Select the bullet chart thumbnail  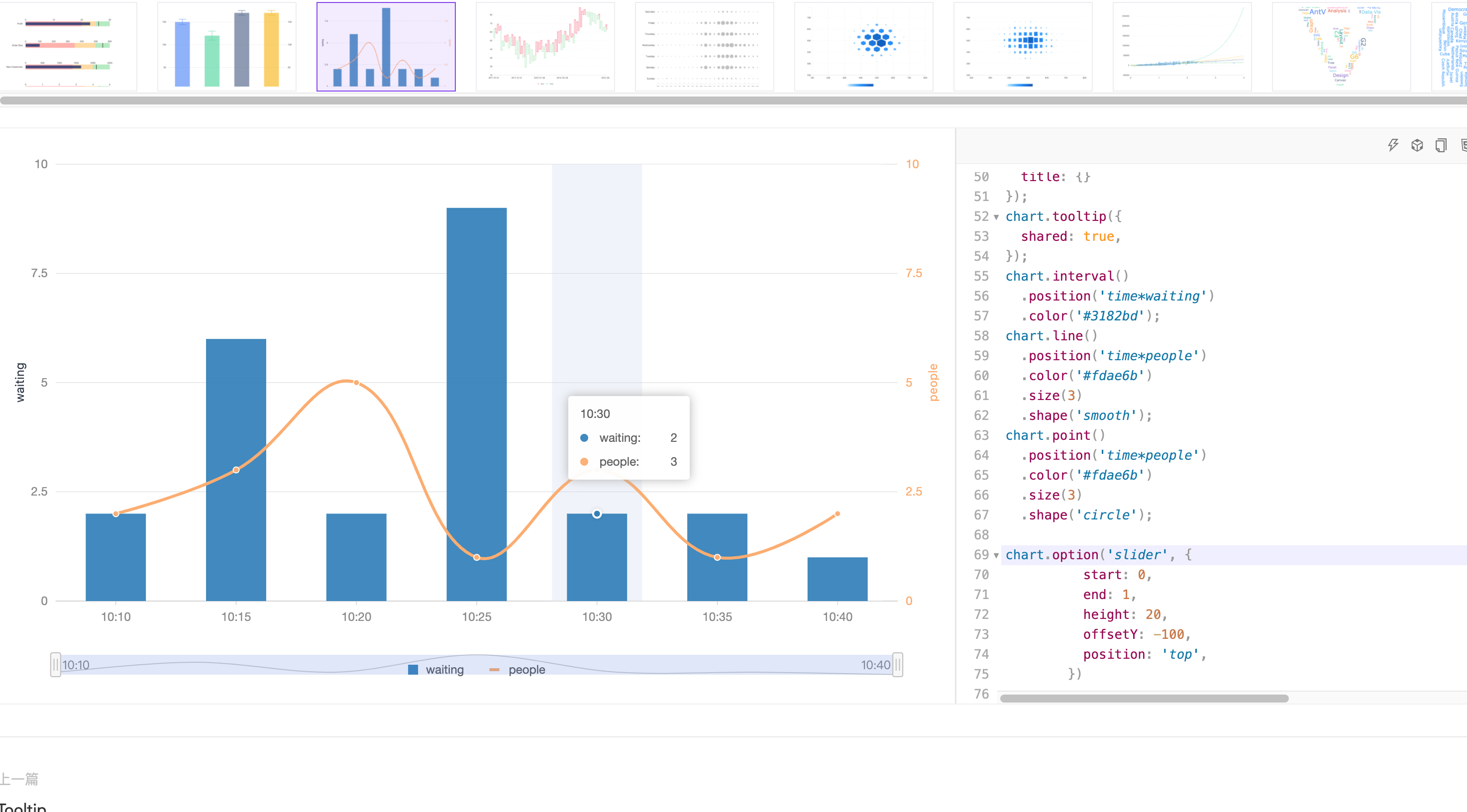(x=68, y=47)
